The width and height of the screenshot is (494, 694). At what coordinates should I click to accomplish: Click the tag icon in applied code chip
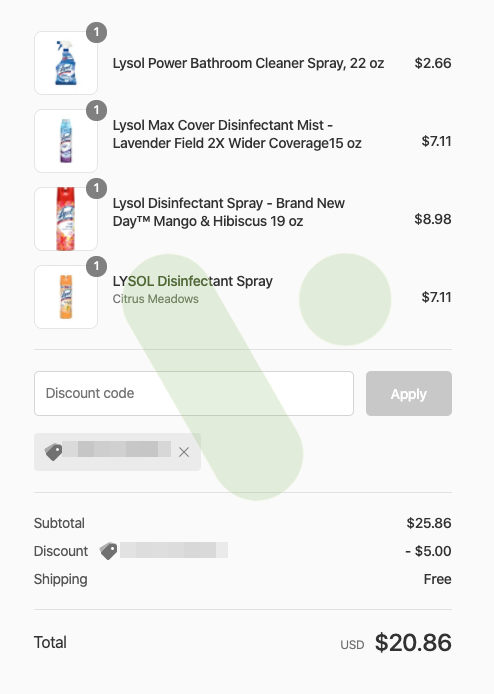click(x=54, y=452)
